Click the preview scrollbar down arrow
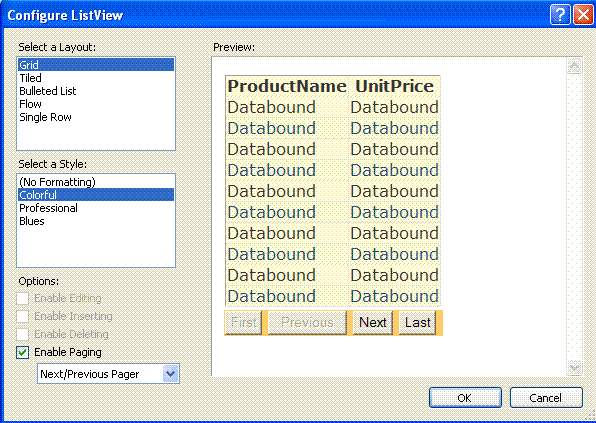Image resolution: width=596 pixels, height=423 pixels. tap(574, 368)
